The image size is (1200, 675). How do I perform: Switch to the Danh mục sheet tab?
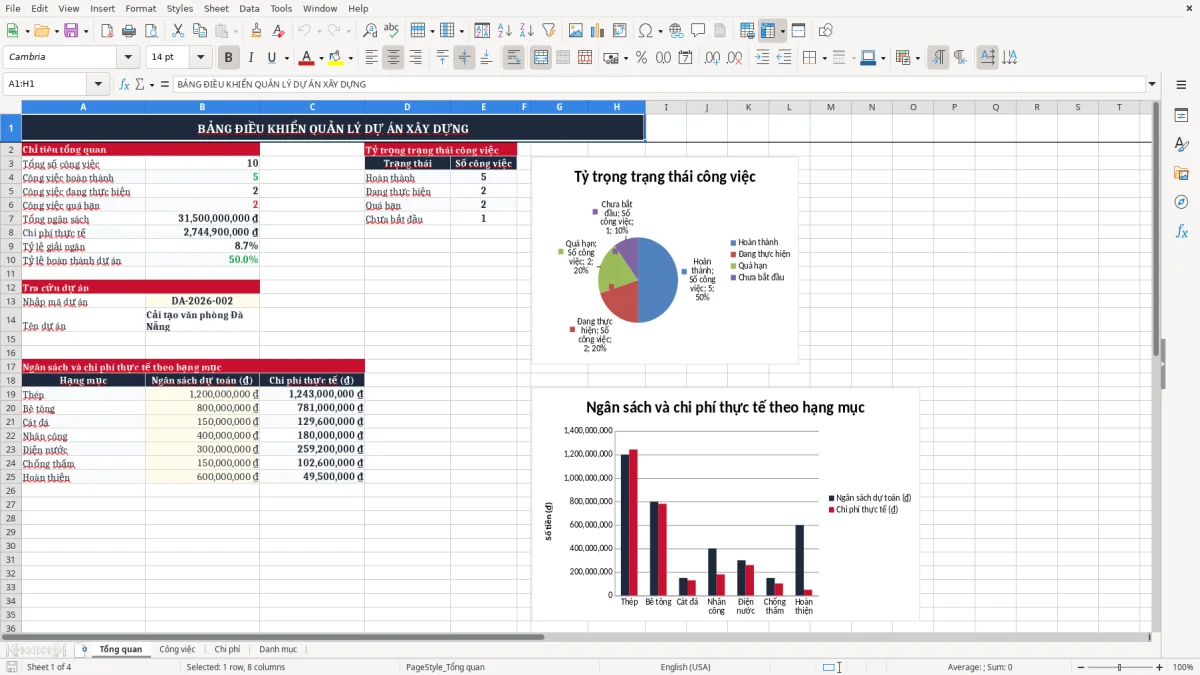[x=278, y=649]
